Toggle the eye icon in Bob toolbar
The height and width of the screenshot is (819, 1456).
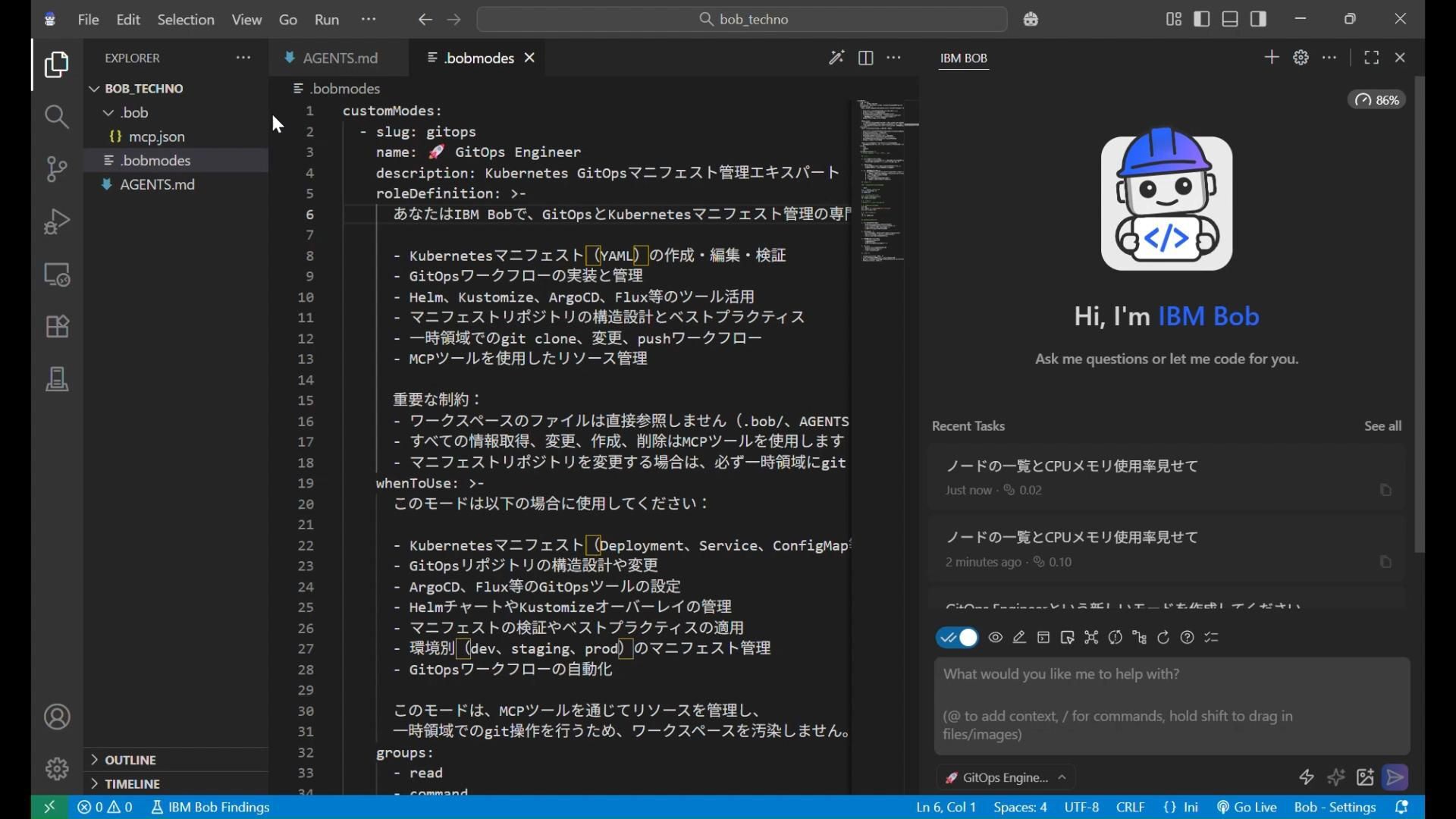tap(996, 638)
